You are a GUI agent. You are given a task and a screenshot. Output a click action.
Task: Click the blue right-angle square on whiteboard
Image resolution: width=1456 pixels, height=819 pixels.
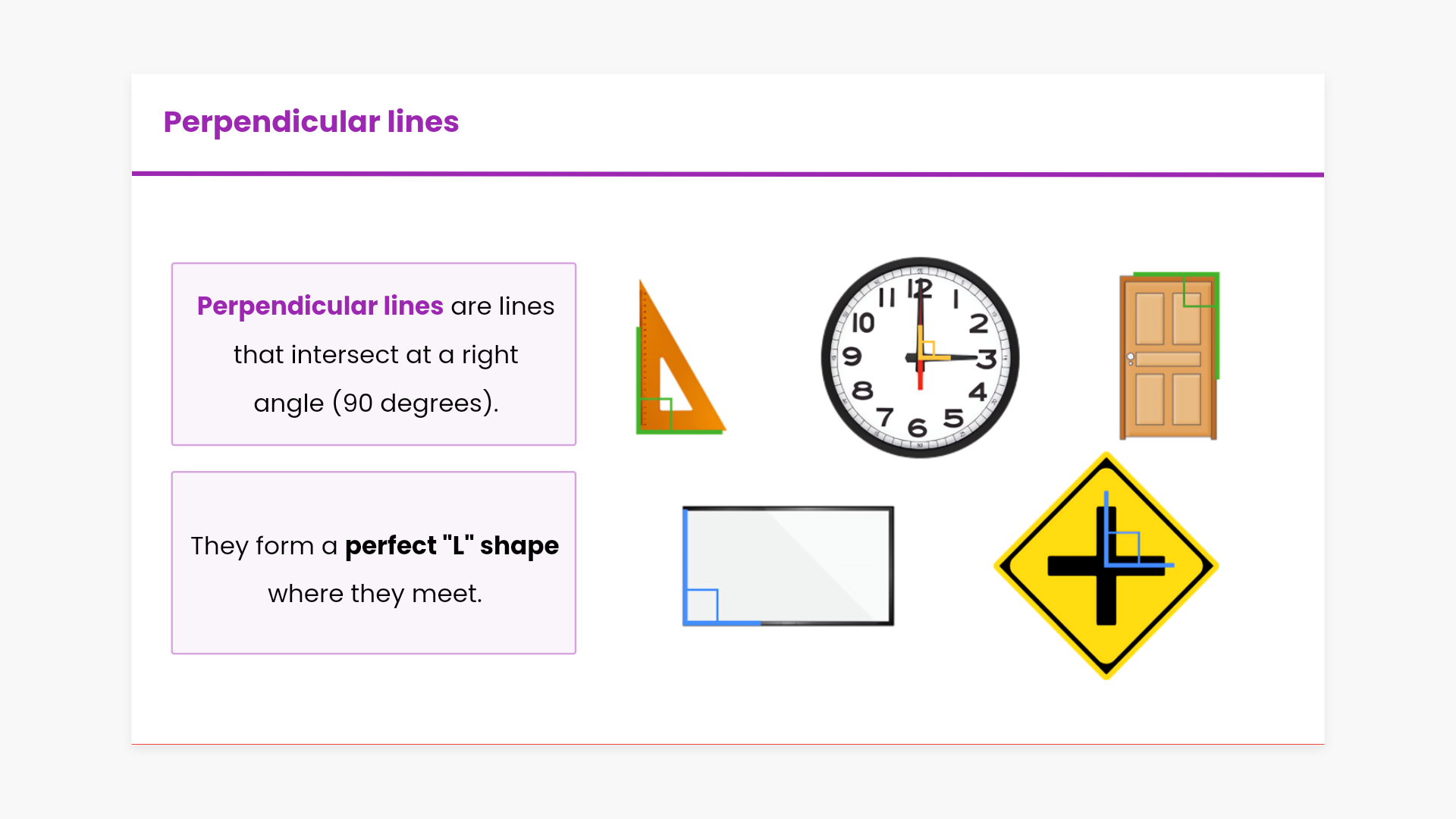(701, 606)
